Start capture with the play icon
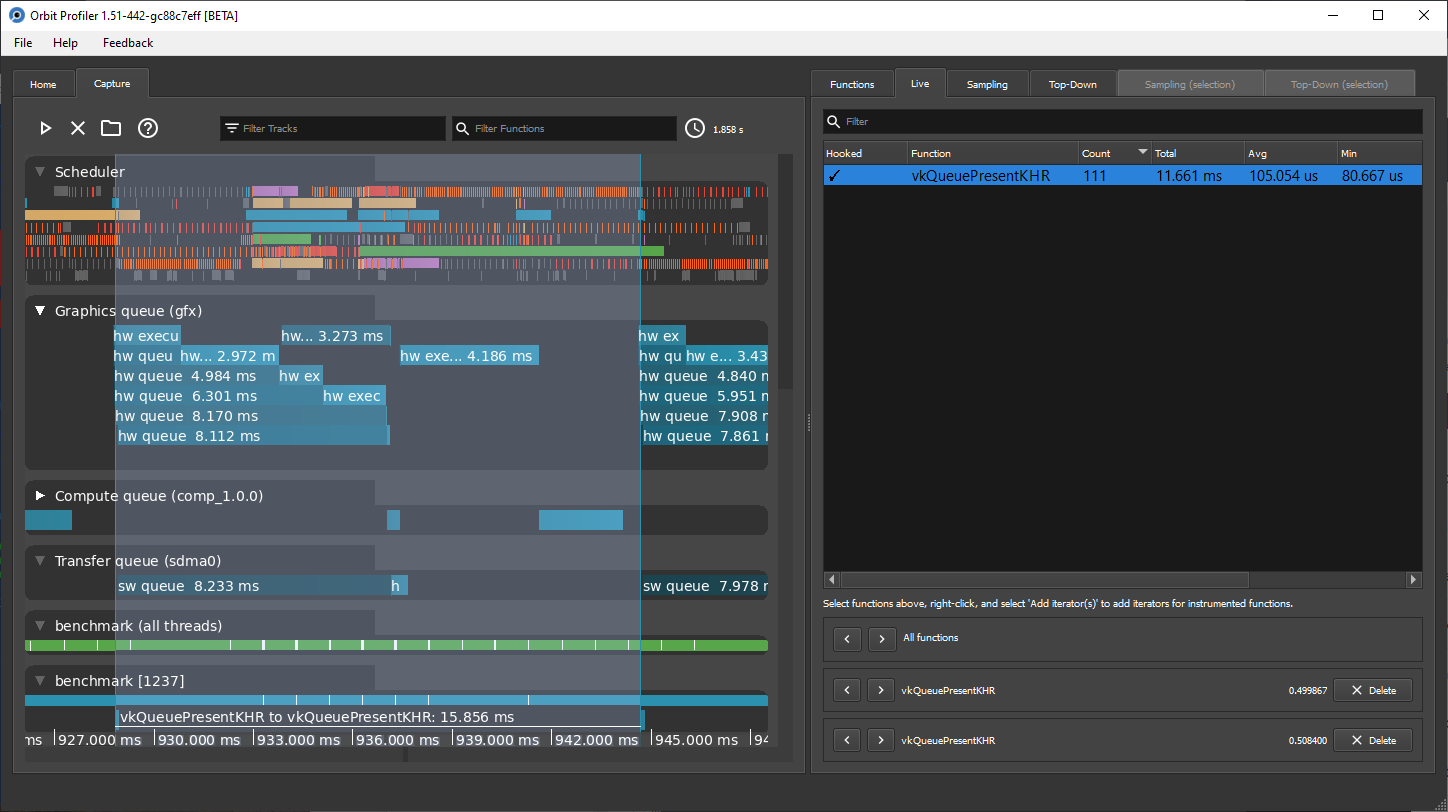 [x=45, y=128]
